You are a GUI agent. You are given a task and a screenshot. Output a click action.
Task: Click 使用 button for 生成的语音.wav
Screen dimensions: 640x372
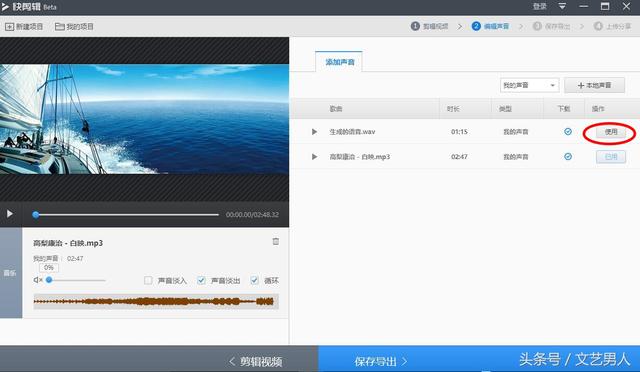coord(611,132)
